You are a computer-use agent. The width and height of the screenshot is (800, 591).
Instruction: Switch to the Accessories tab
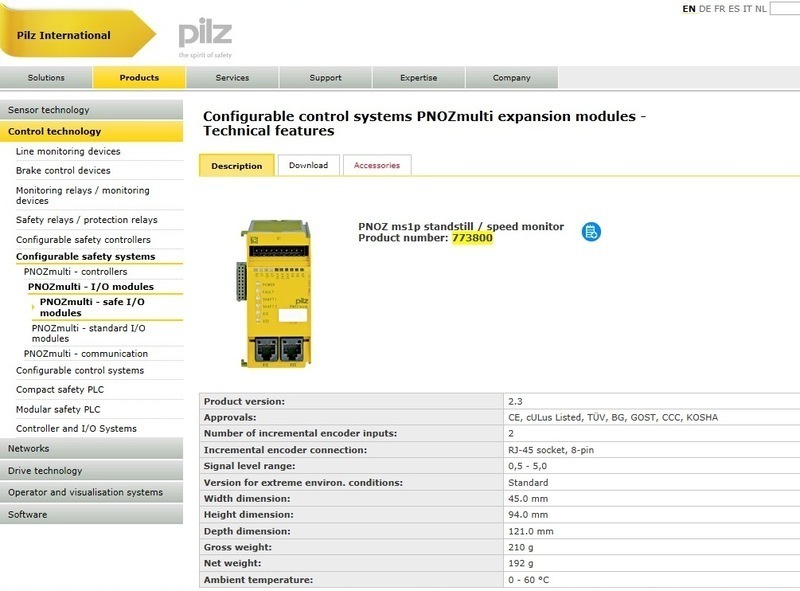pos(377,165)
